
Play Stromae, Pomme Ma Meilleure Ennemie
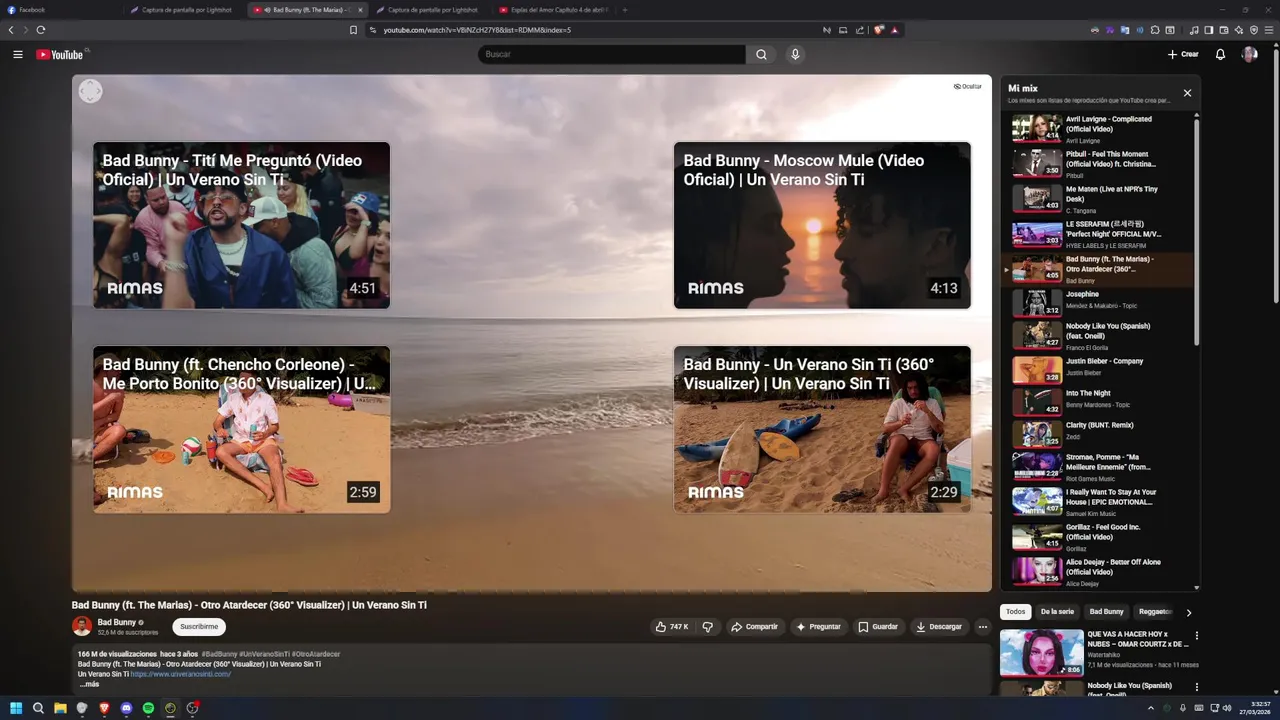[1098, 467]
